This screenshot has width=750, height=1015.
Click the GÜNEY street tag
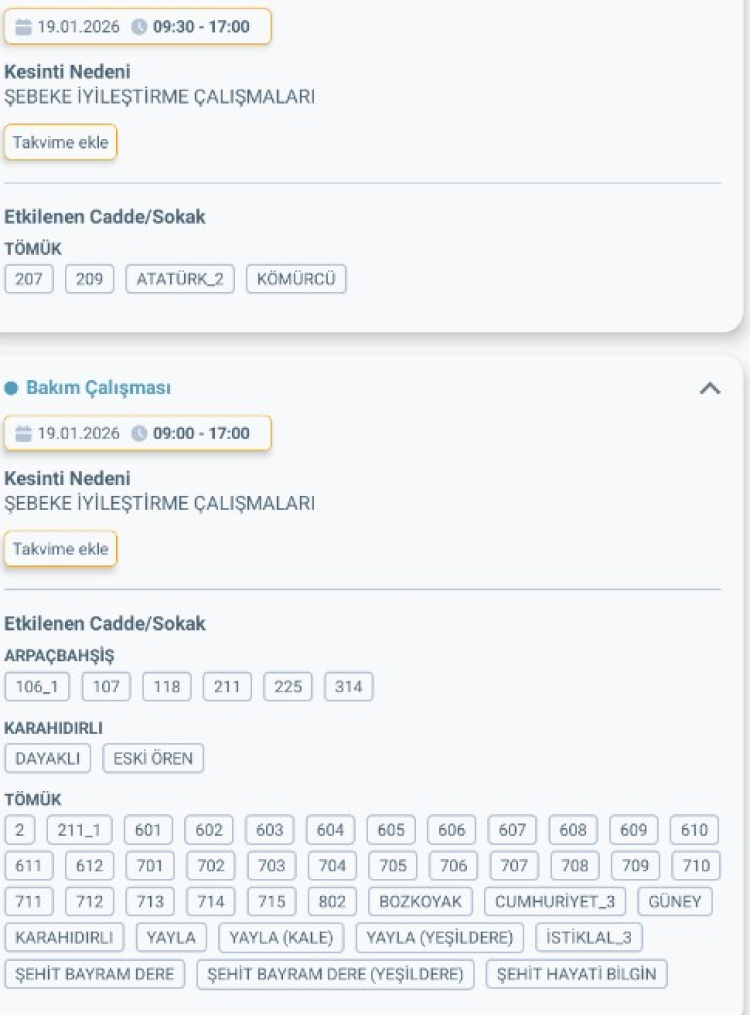(x=675, y=902)
